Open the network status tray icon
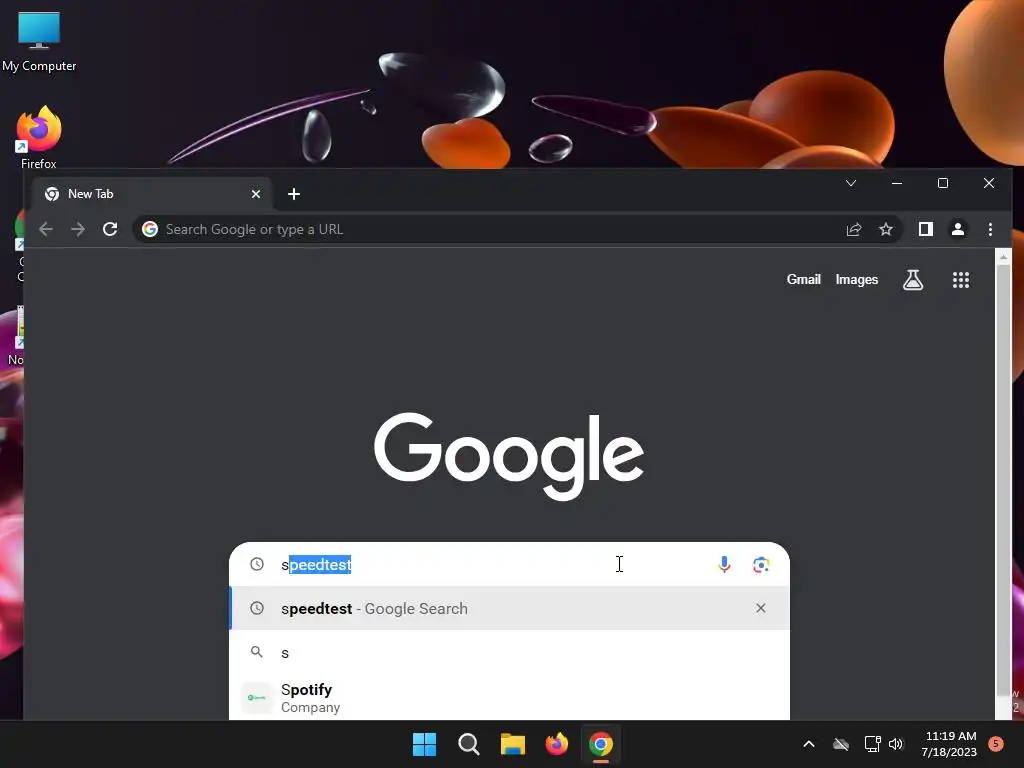The width and height of the screenshot is (1024, 768). point(872,744)
